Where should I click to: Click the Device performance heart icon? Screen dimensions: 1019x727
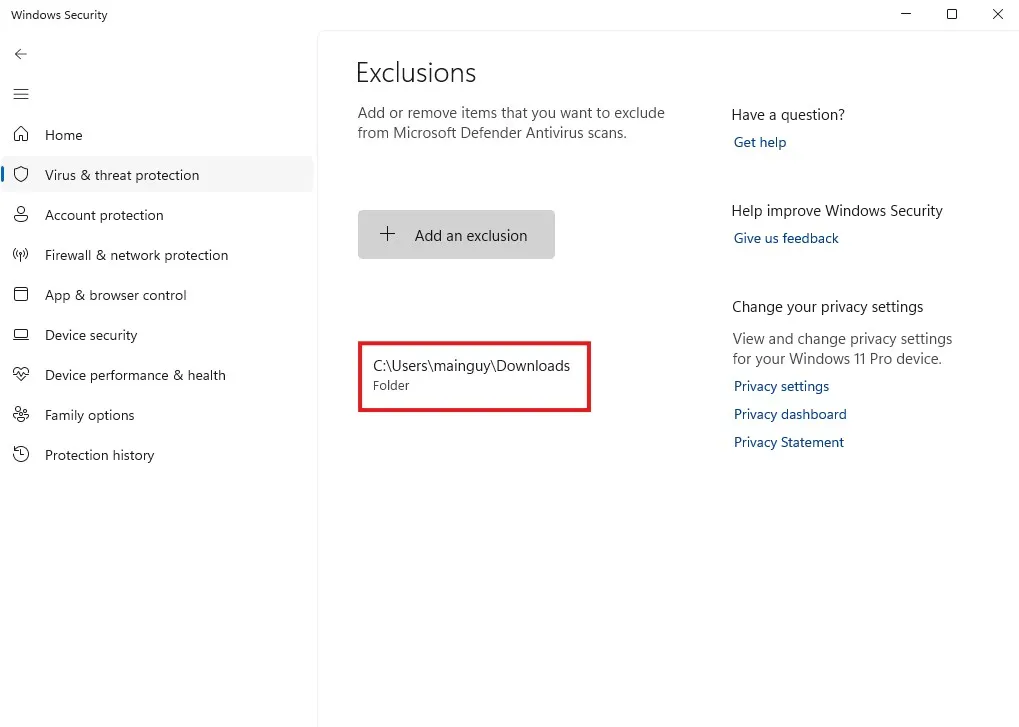21,375
